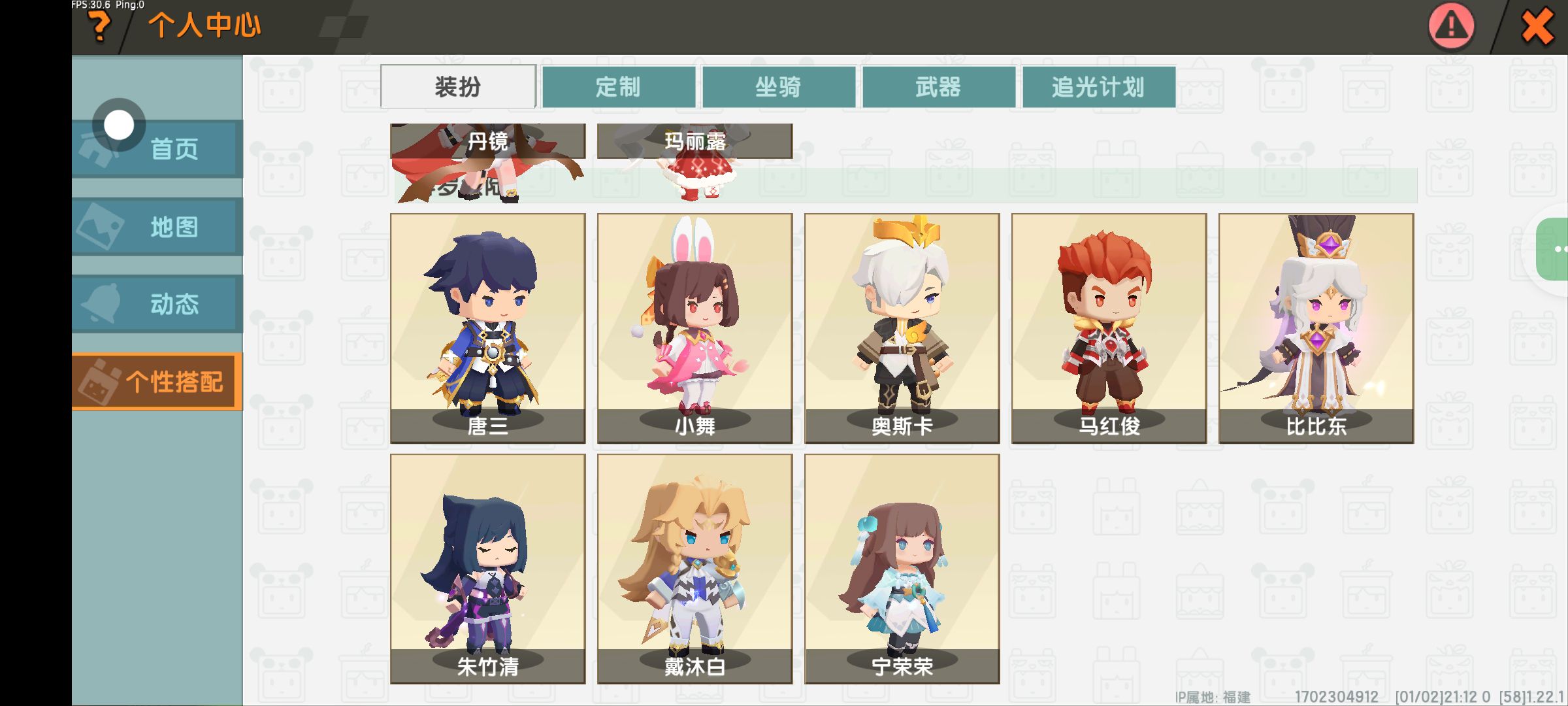Image resolution: width=1568 pixels, height=706 pixels.
Task: Switch to the 定制 tab
Action: coord(619,86)
